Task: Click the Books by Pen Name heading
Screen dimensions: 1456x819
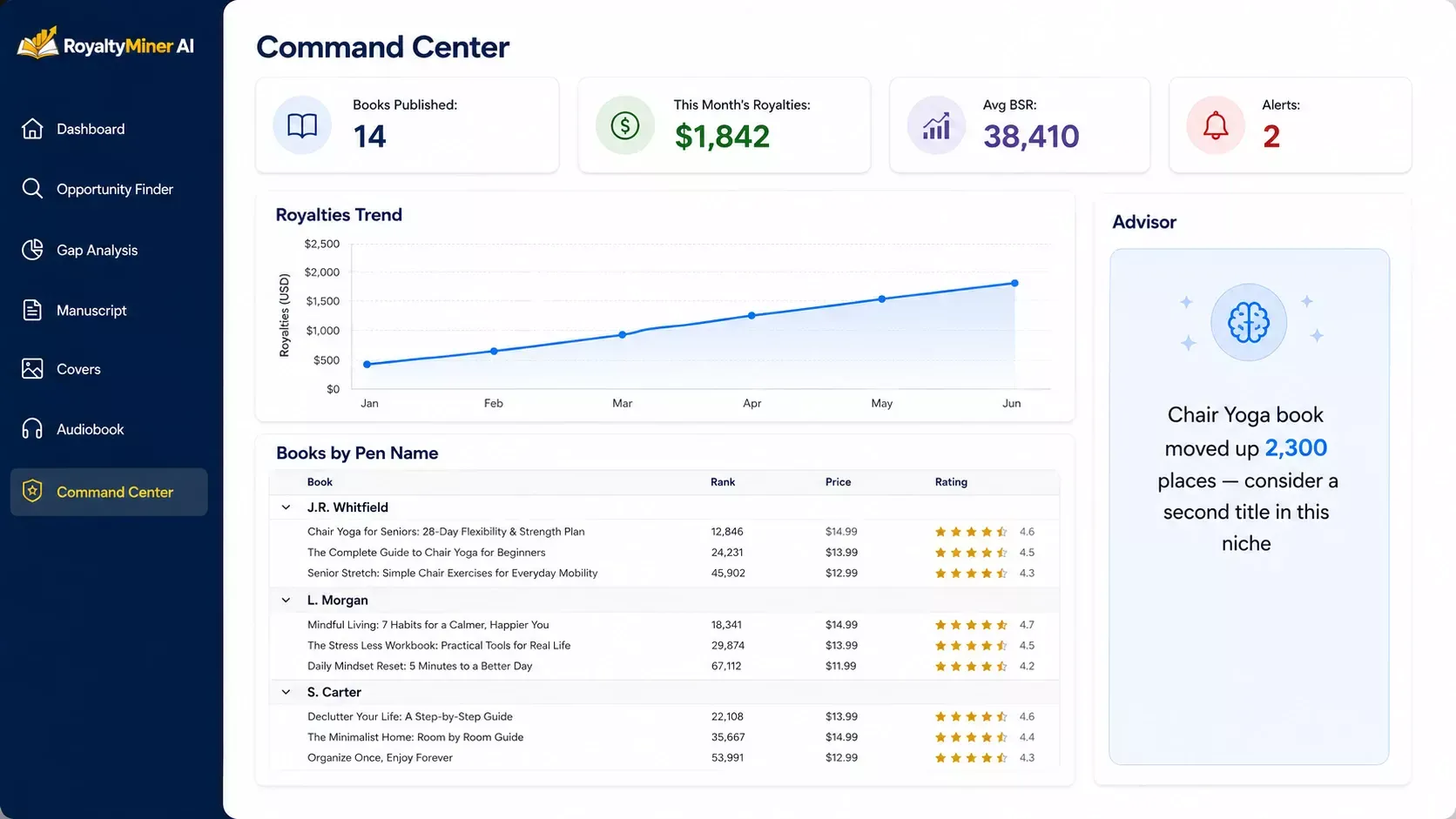Action: 357,453
